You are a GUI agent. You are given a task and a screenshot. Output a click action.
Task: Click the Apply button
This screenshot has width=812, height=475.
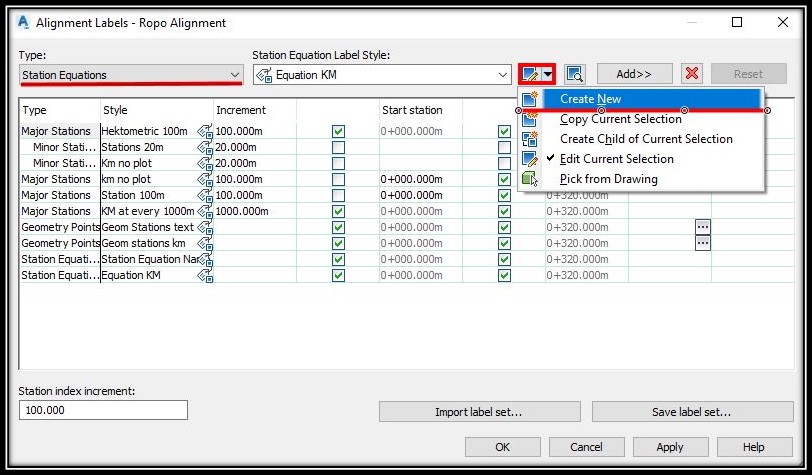(670, 447)
